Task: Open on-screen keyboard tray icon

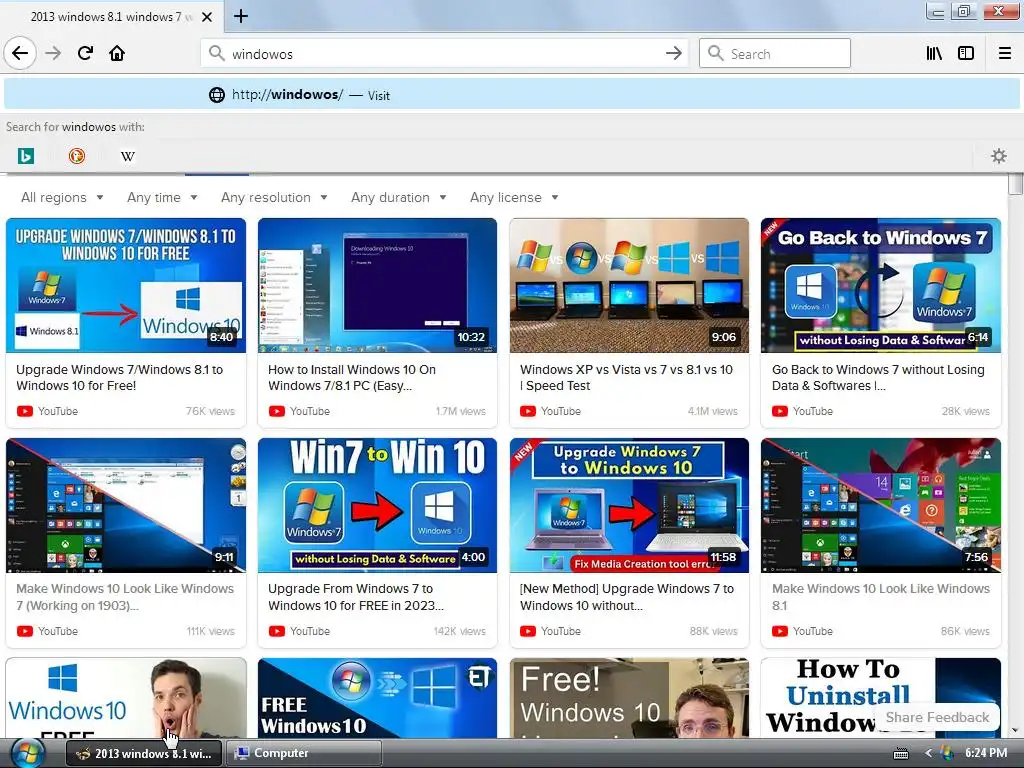Action: [x=901, y=754]
